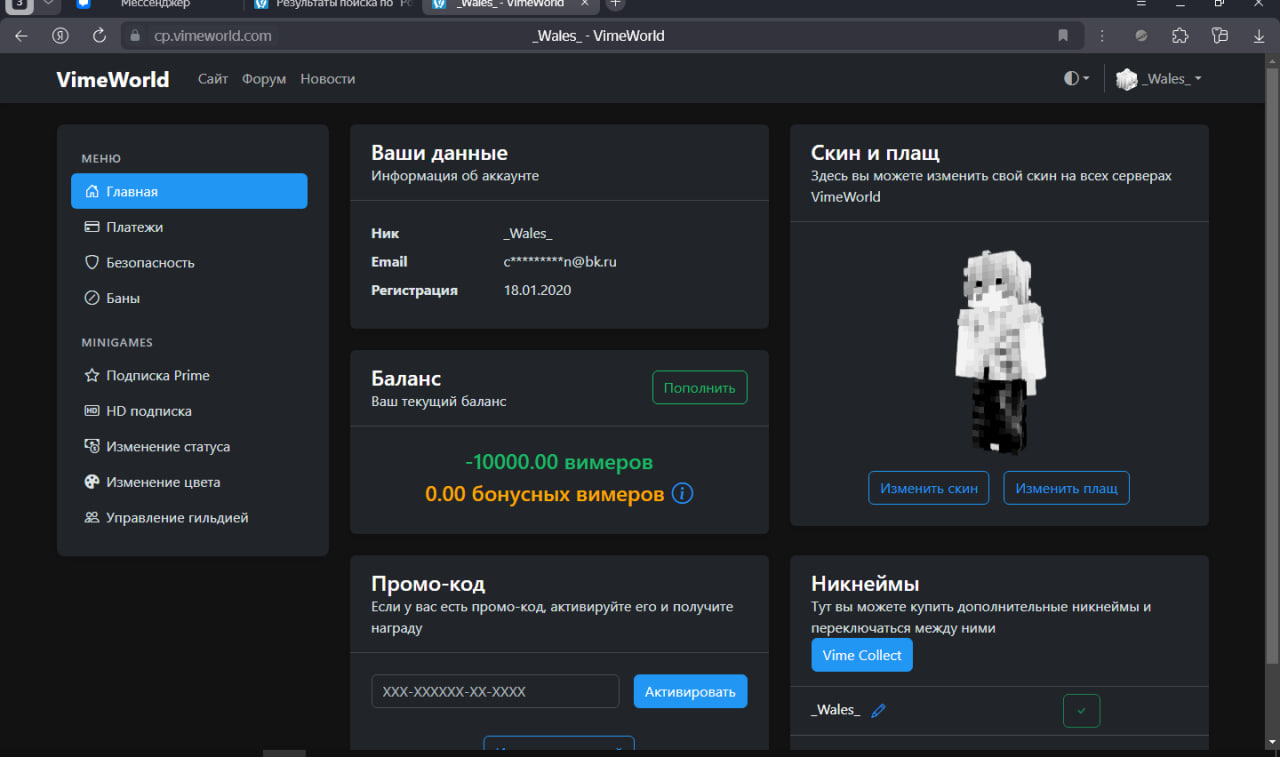This screenshot has width=1280, height=757.
Task: Click the Ваши данные heading
Action: (x=439, y=153)
